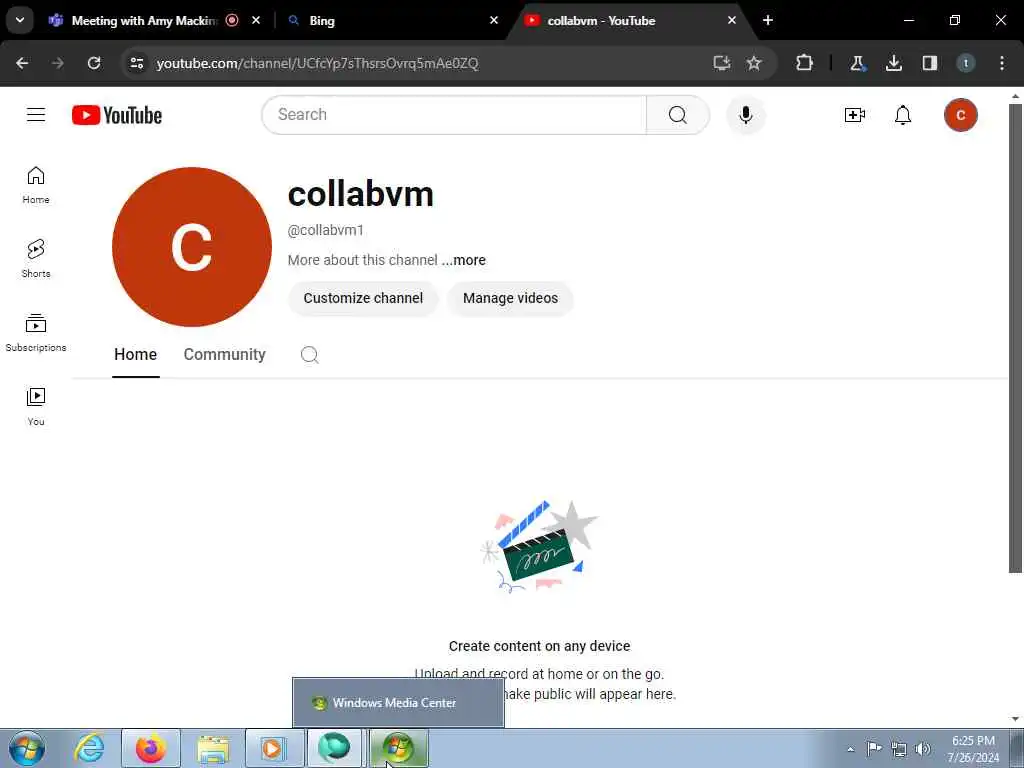The width and height of the screenshot is (1024, 768).
Task: Click the channel search magnifier icon
Action: coord(310,355)
